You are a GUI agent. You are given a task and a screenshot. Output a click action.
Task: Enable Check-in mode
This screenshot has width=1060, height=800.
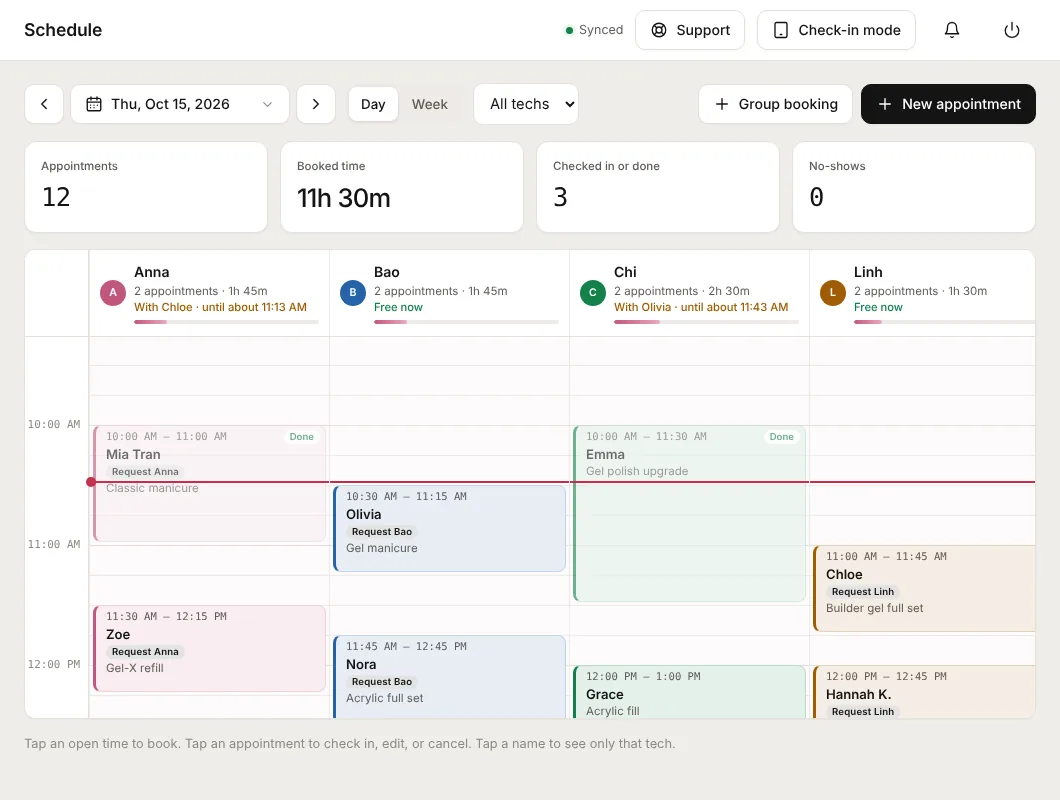836,30
